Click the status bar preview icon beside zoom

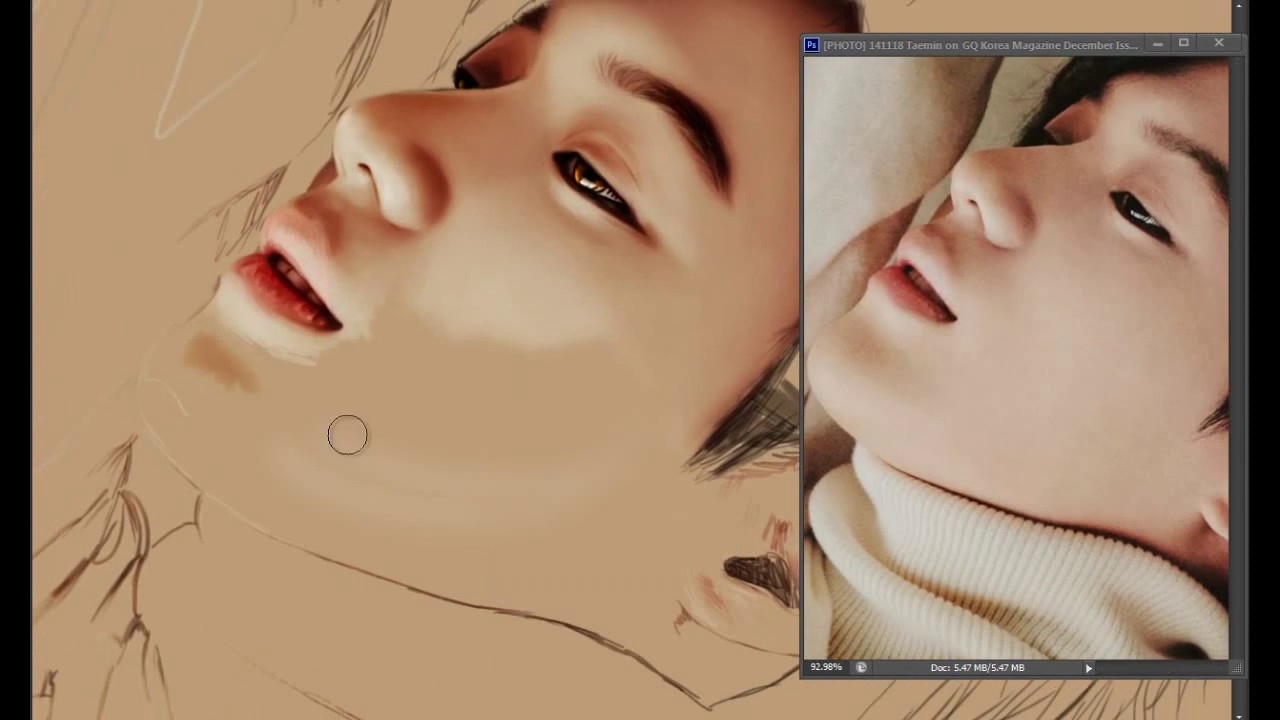click(861, 667)
